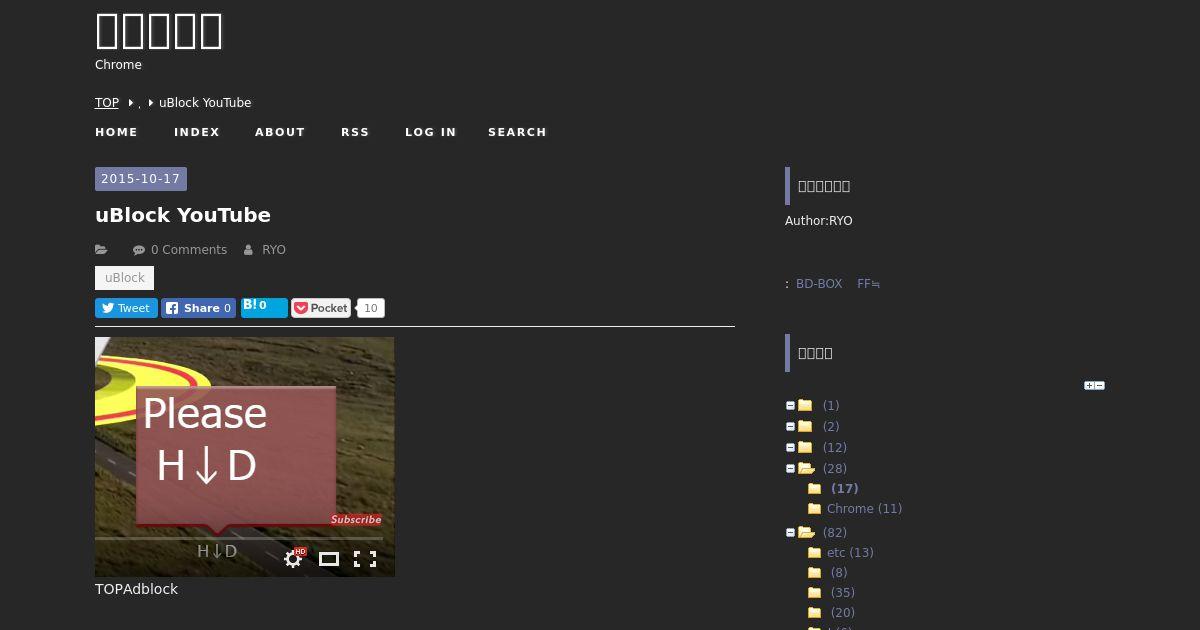Click the blog site title header
The height and width of the screenshot is (630, 1200).
tap(159, 31)
